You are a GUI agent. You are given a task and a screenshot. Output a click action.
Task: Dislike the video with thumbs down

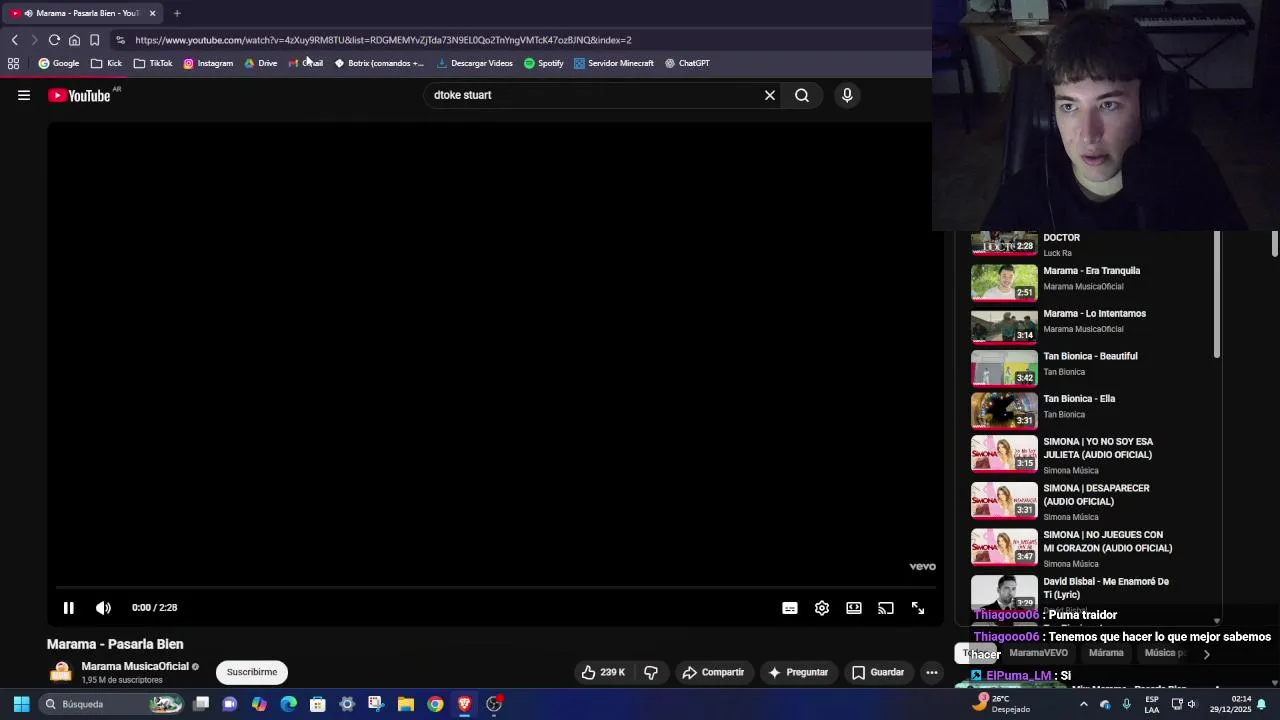pyautogui.click(x=651, y=672)
